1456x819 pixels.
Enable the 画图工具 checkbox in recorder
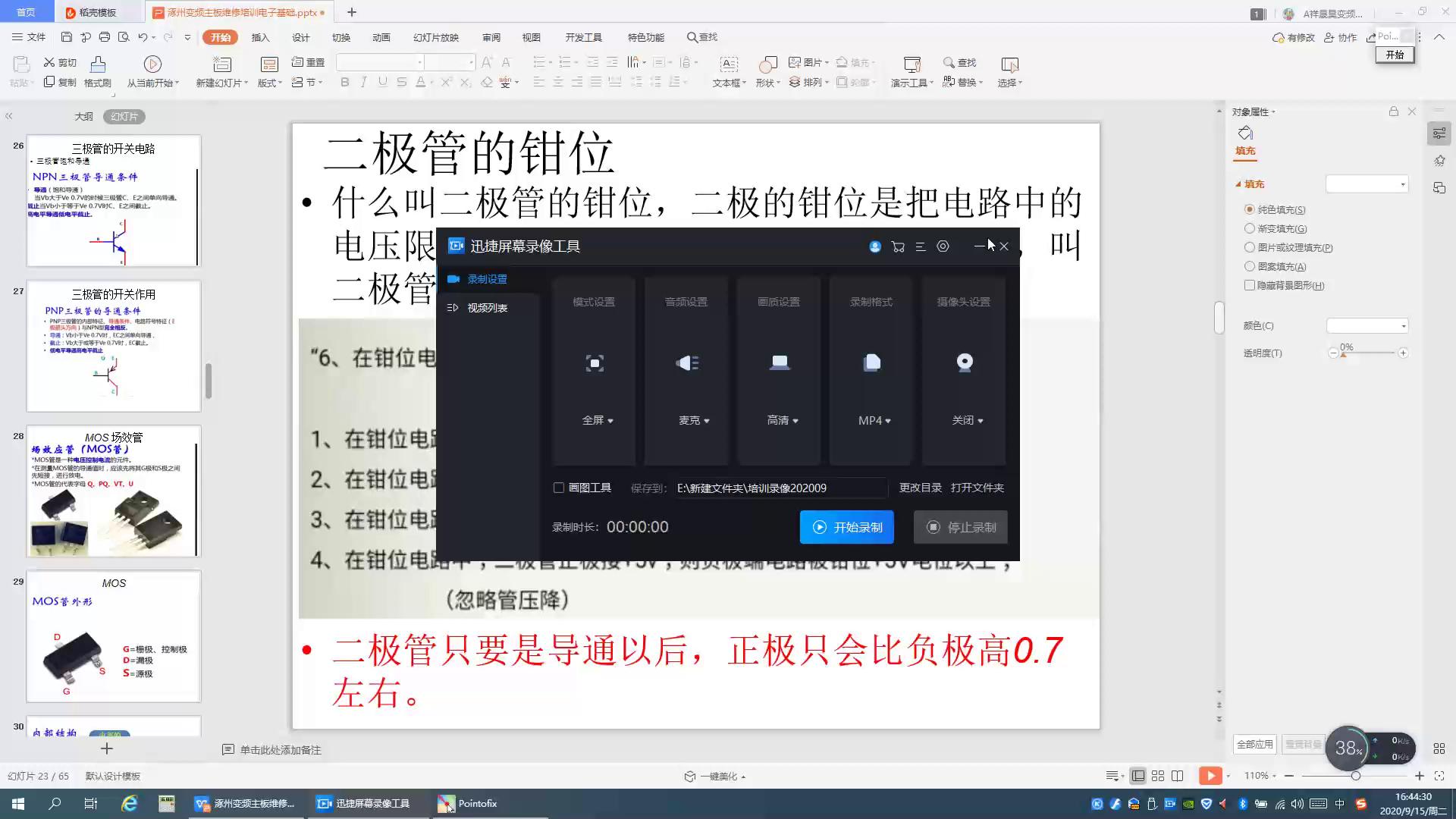[559, 488]
